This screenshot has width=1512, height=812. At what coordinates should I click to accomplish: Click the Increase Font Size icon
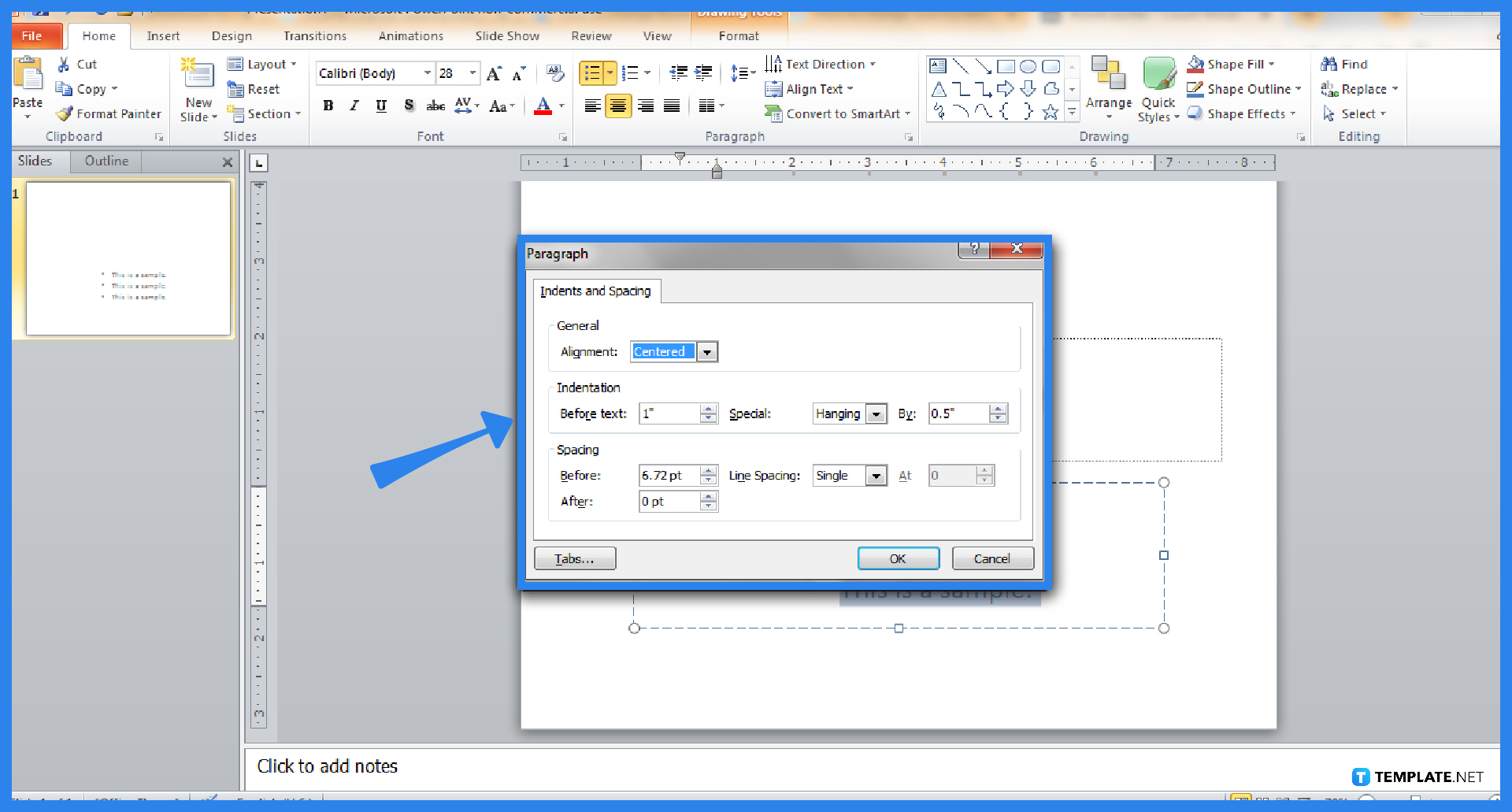pos(495,73)
